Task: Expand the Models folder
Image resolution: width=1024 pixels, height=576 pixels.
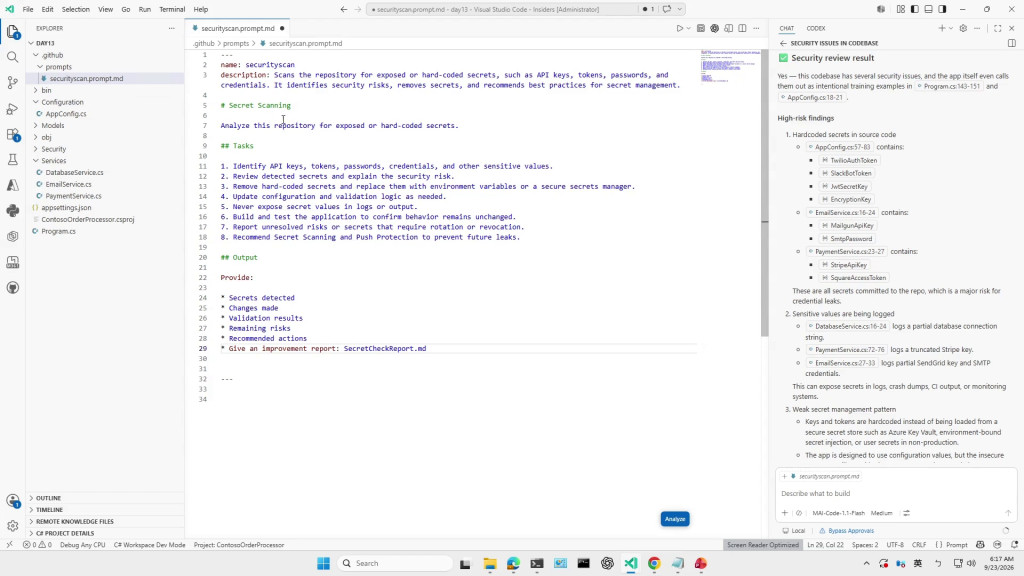Action: [52, 125]
